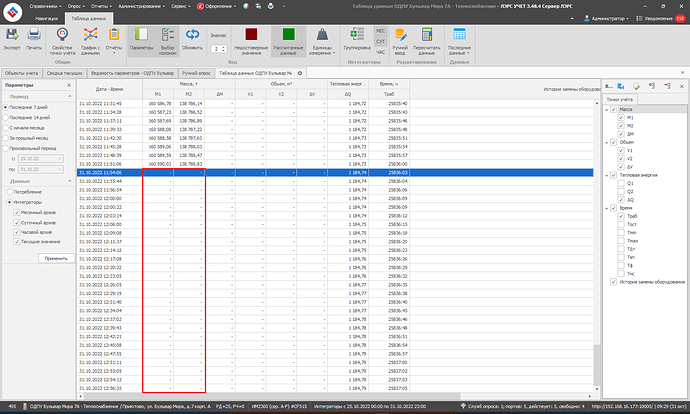The width and height of the screenshot is (690, 414).
Task: Open the Опрос menu
Action: click(77, 6)
